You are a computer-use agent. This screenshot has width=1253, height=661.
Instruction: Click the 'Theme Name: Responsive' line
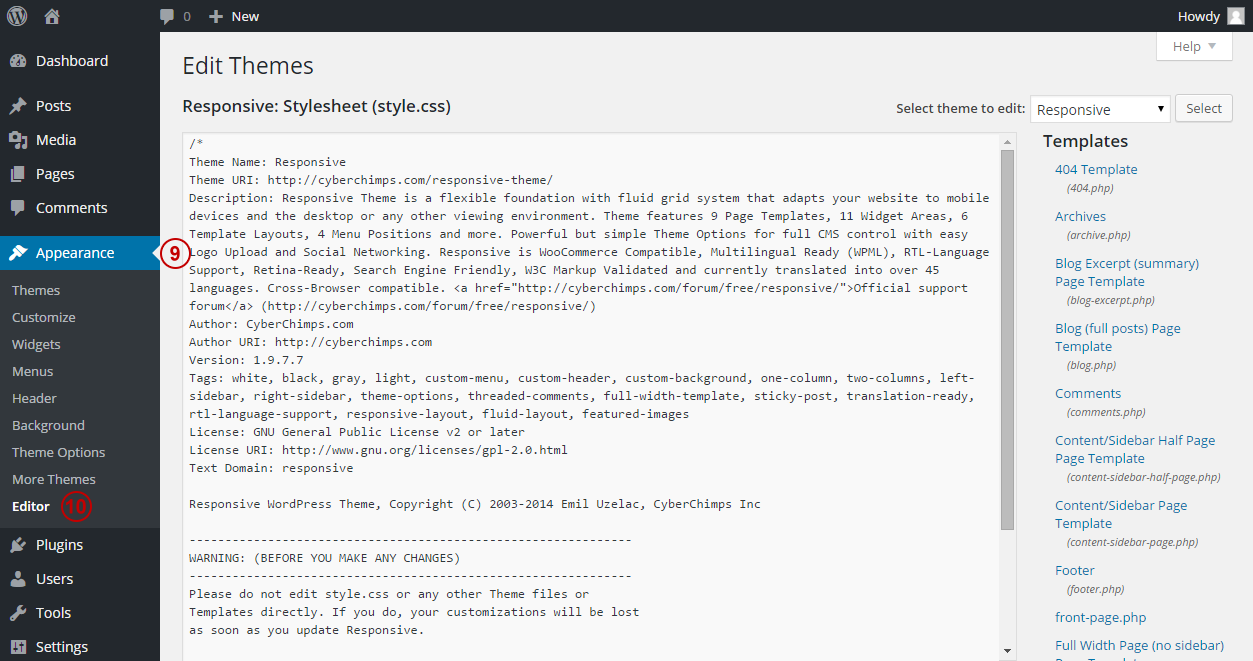click(x=268, y=162)
